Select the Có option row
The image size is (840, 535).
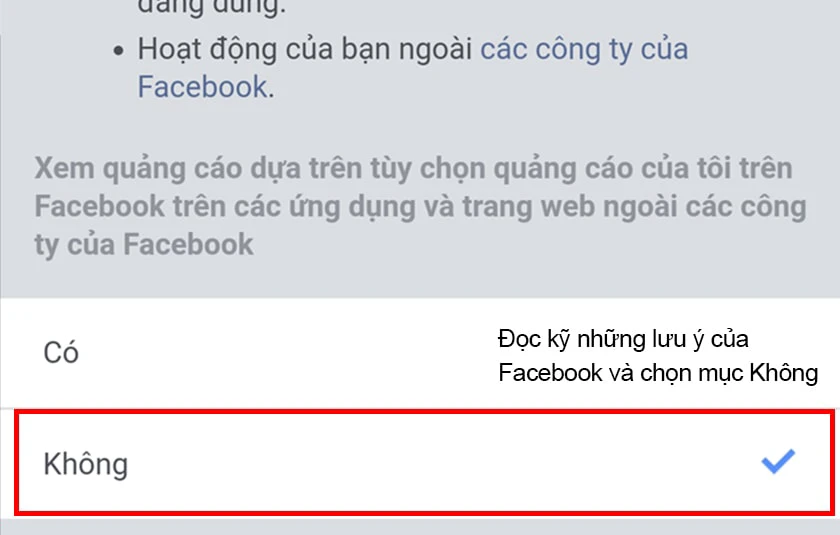click(420, 353)
